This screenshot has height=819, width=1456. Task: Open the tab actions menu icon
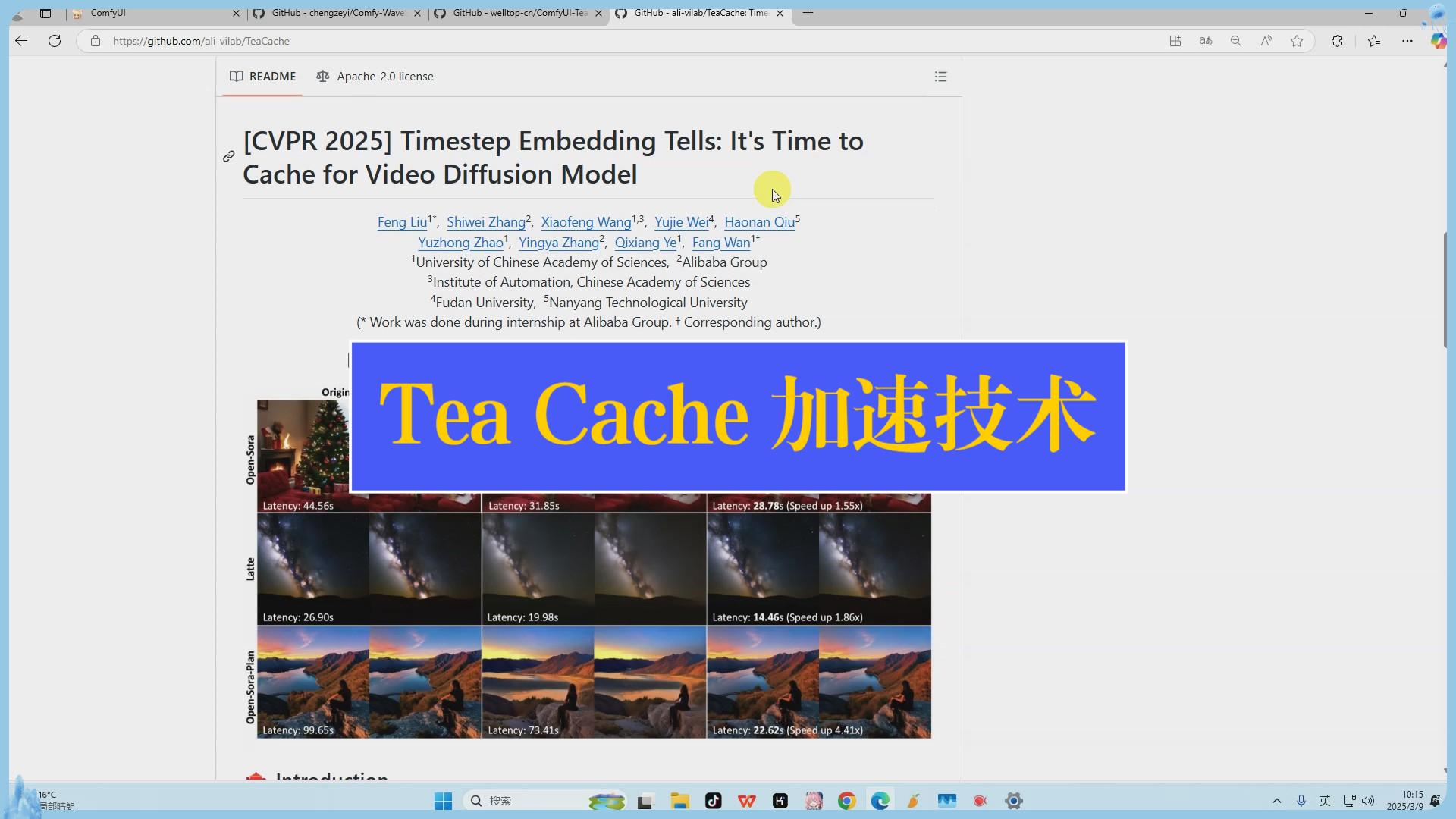coord(45,13)
